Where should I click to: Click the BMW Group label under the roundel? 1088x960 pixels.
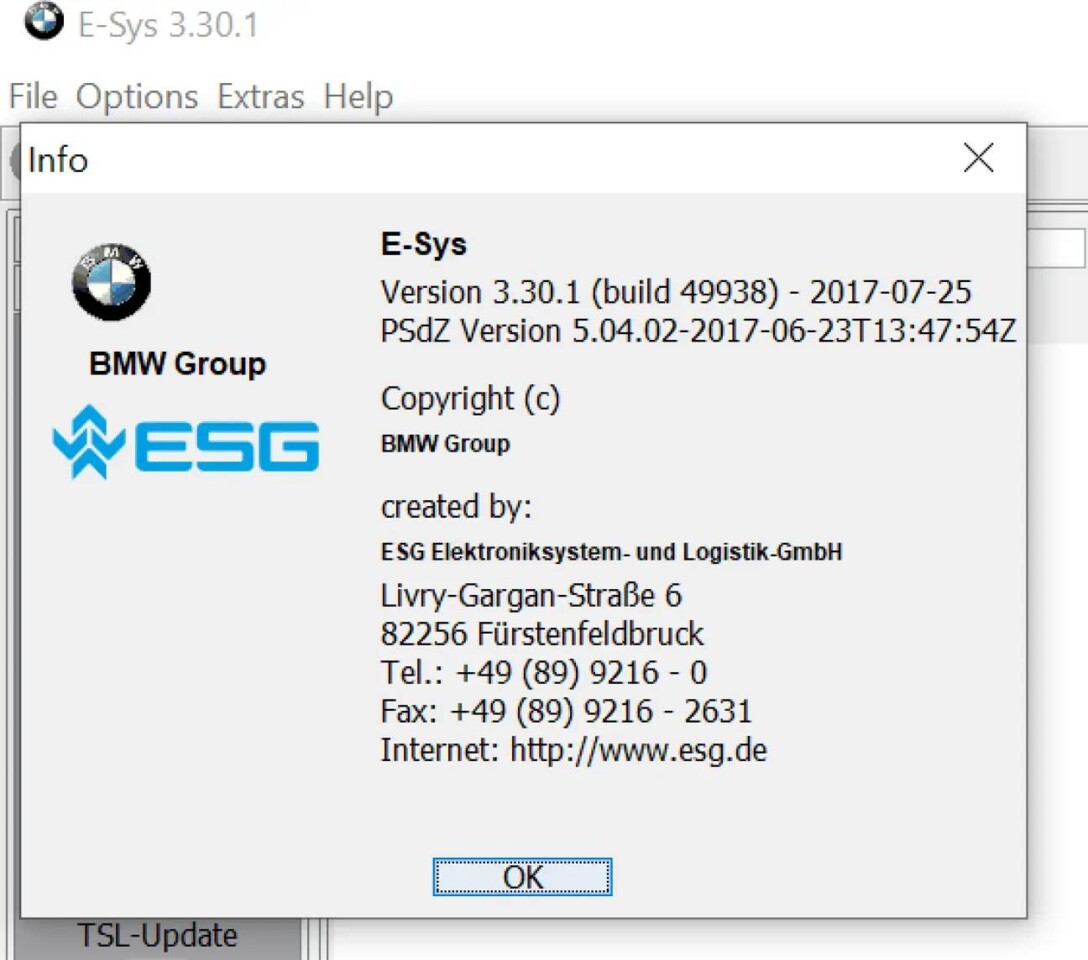tap(178, 363)
